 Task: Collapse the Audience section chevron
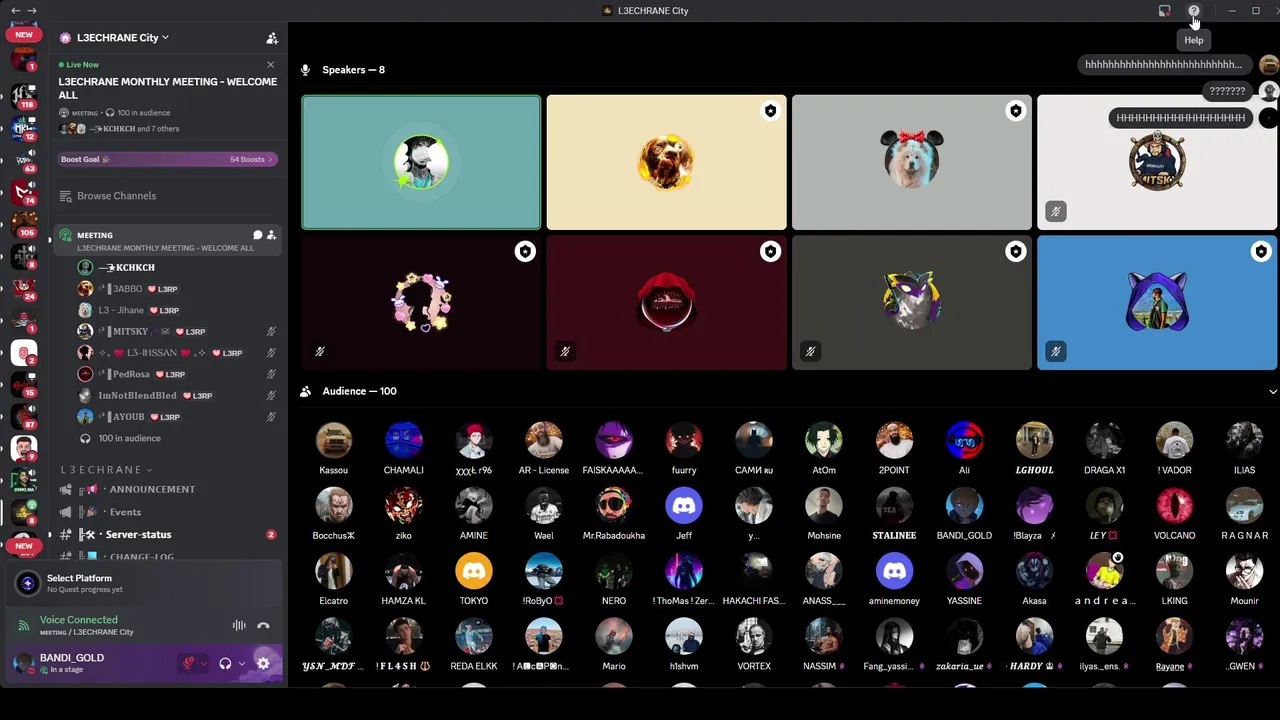(x=1272, y=392)
